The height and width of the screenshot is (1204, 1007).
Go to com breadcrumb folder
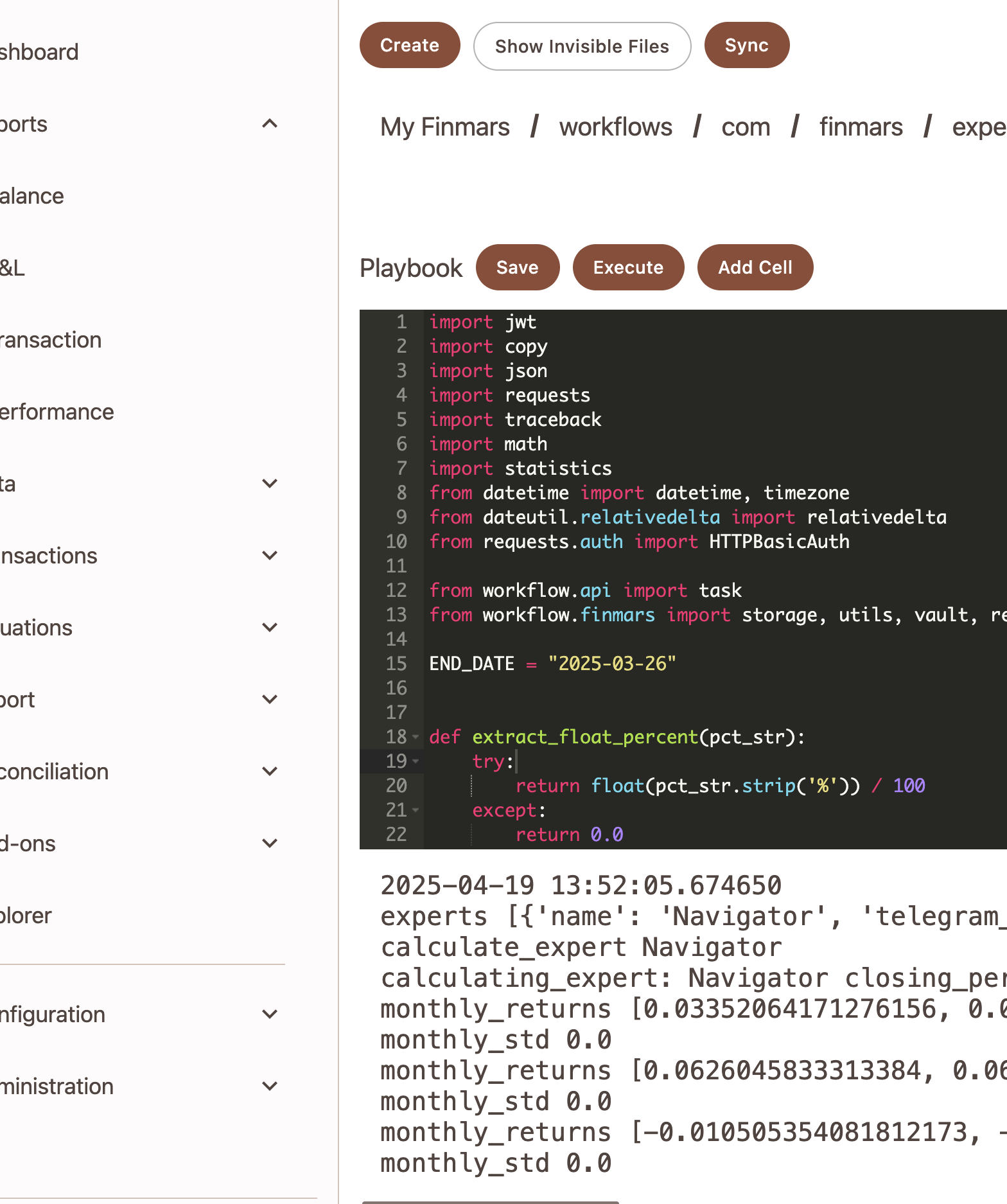[746, 127]
